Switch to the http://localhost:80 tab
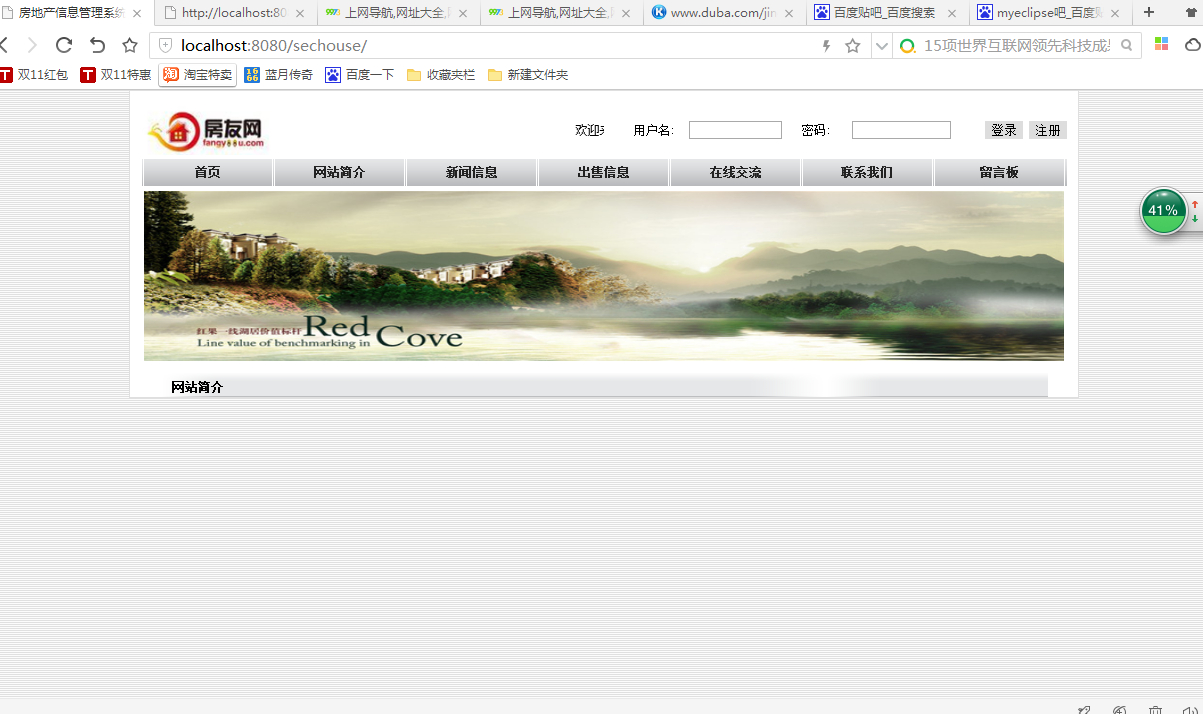Image resolution: width=1203 pixels, height=714 pixels. pos(234,13)
